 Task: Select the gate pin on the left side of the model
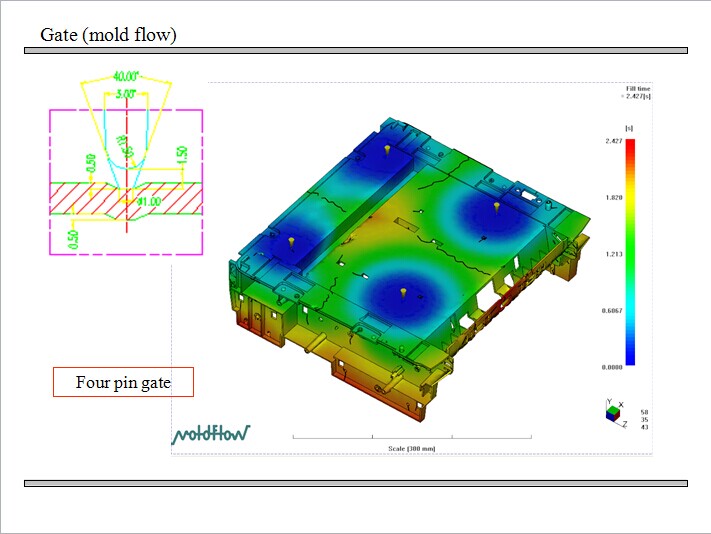click(290, 241)
